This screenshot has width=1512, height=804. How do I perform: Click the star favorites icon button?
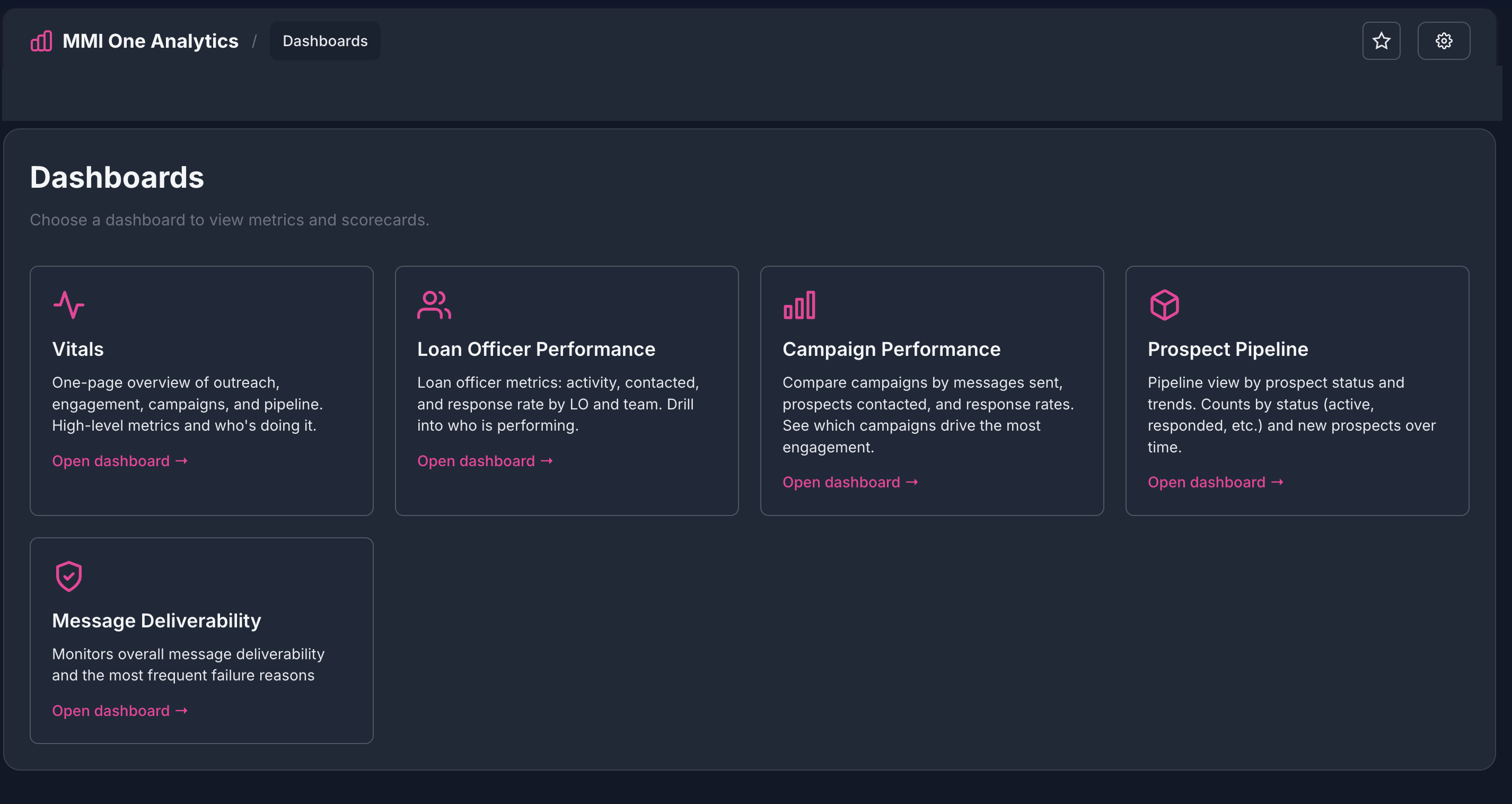[x=1381, y=41]
